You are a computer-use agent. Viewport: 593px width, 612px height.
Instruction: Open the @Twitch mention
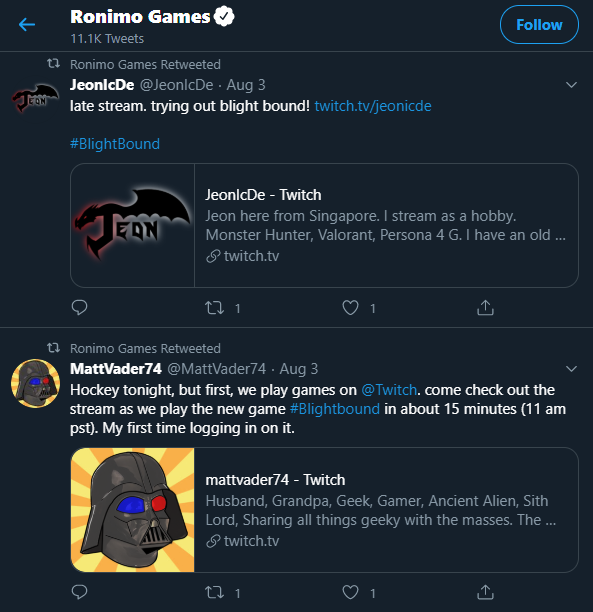[x=389, y=390]
